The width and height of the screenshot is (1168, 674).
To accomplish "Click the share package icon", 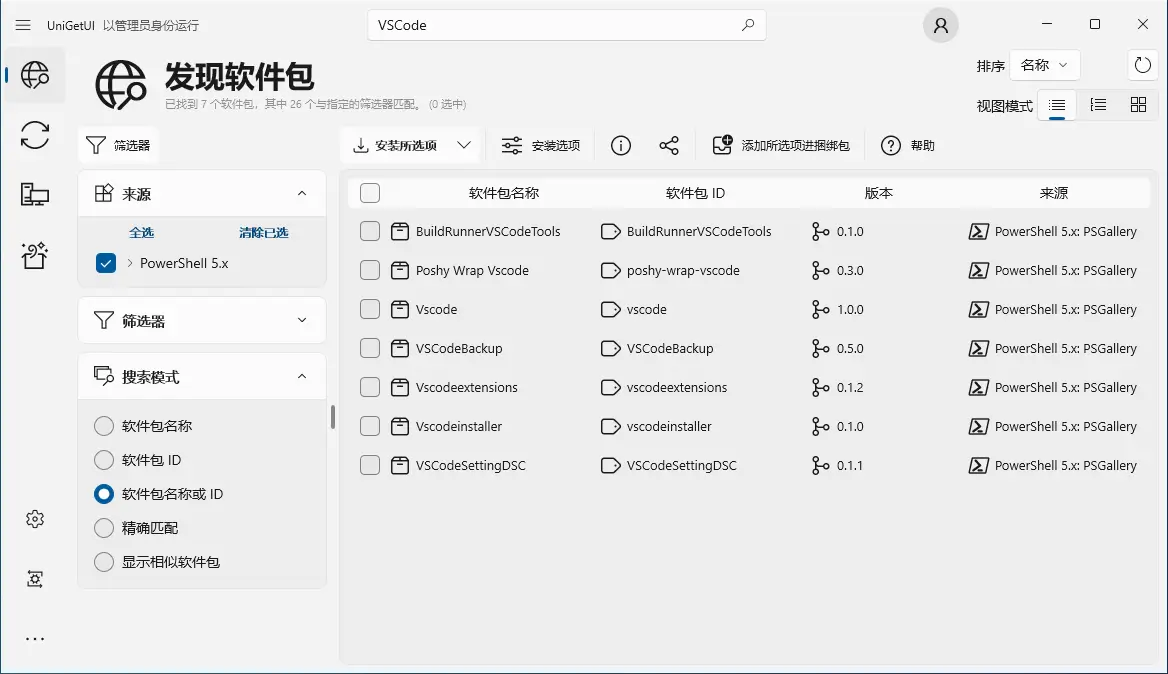I will pyautogui.click(x=669, y=146).
